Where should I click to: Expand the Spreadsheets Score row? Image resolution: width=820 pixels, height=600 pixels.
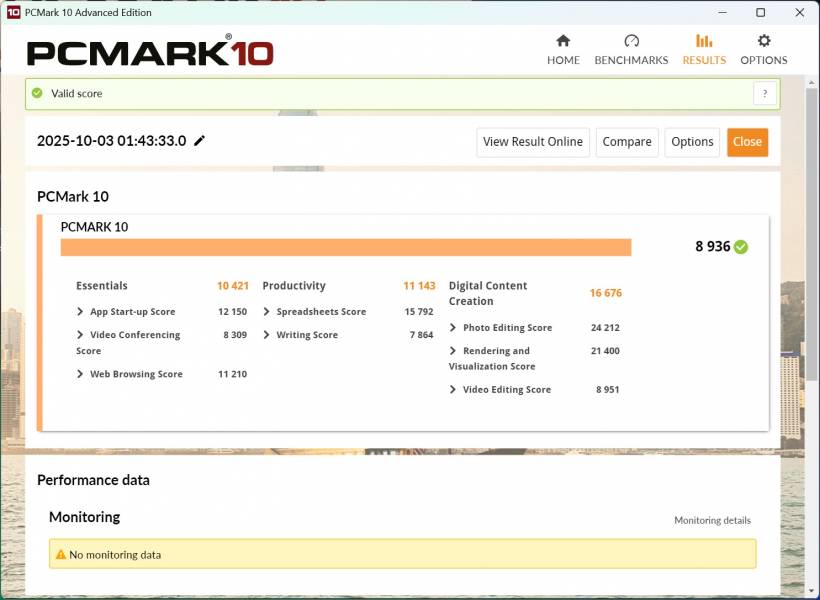(266, 312)
